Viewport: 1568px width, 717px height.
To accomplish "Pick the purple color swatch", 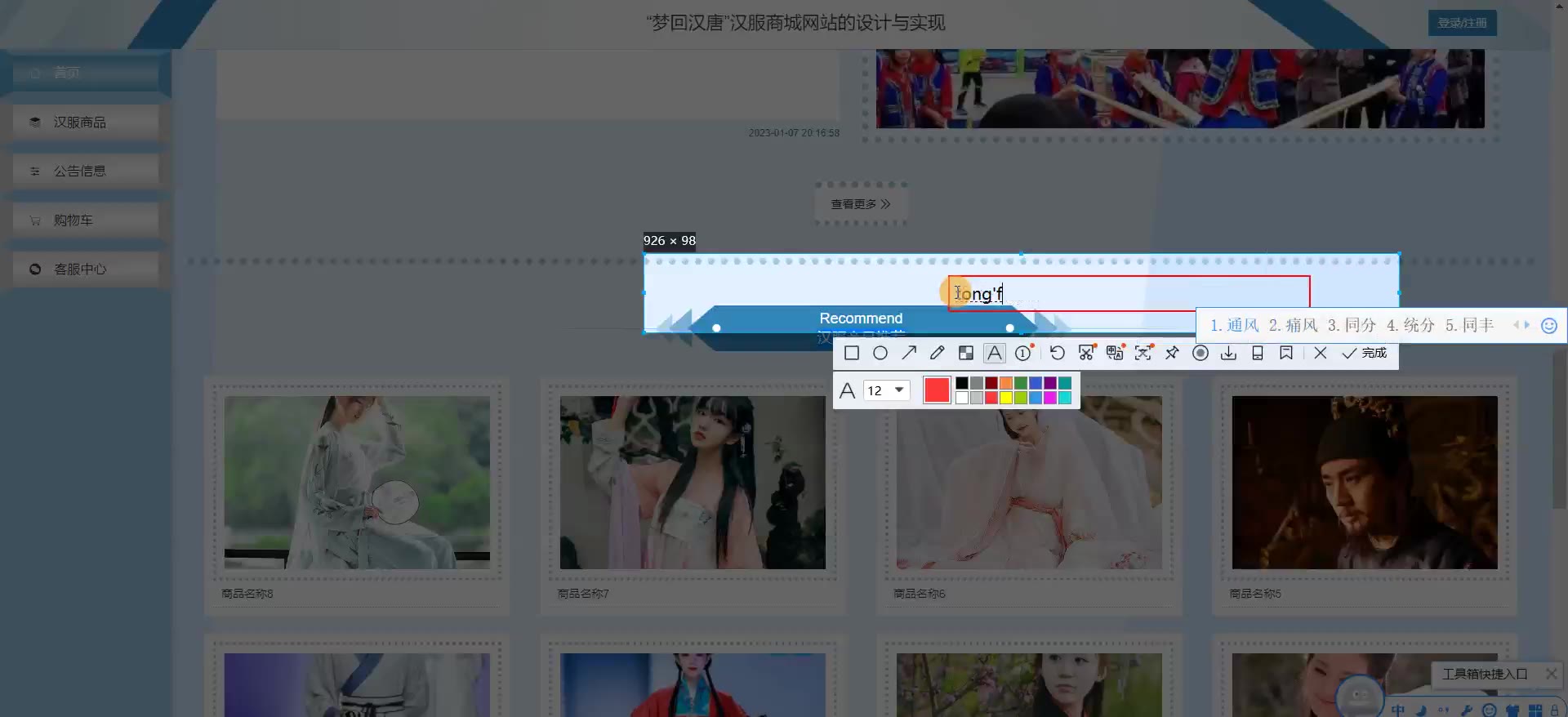I will click(x=1050, y=383).
